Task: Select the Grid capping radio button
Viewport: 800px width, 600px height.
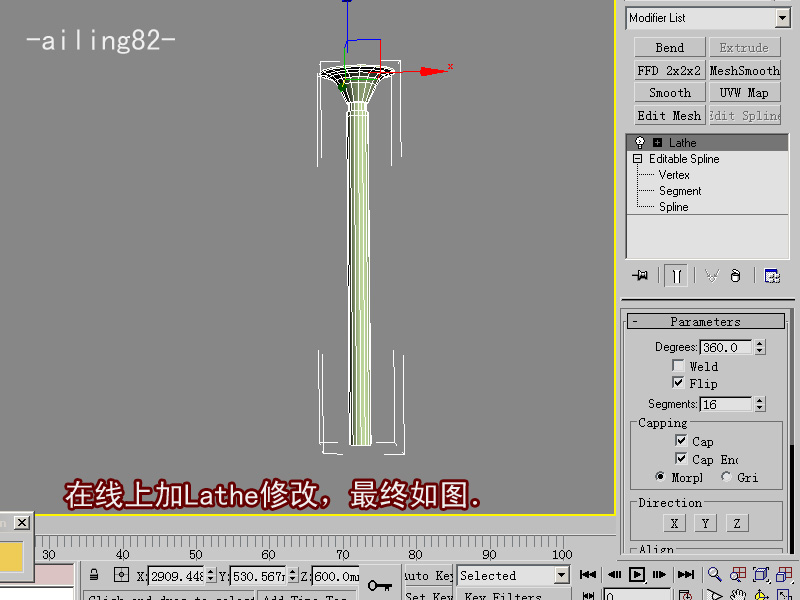Action: coord(726,477)
